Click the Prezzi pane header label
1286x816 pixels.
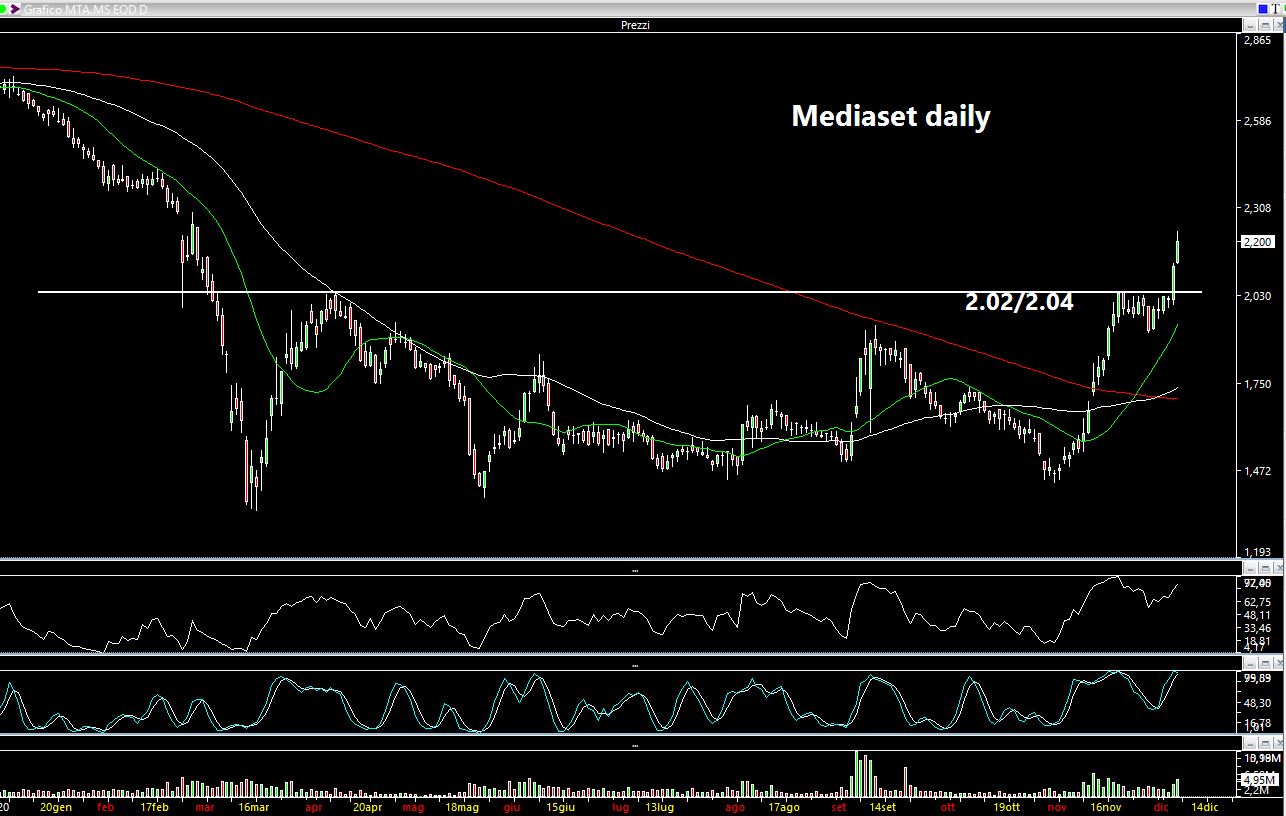635,25
